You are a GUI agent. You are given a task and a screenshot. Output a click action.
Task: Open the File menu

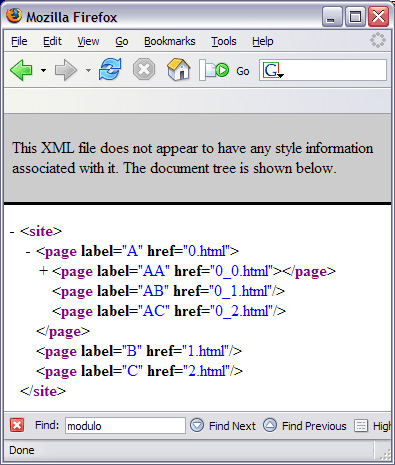(19, 41)
